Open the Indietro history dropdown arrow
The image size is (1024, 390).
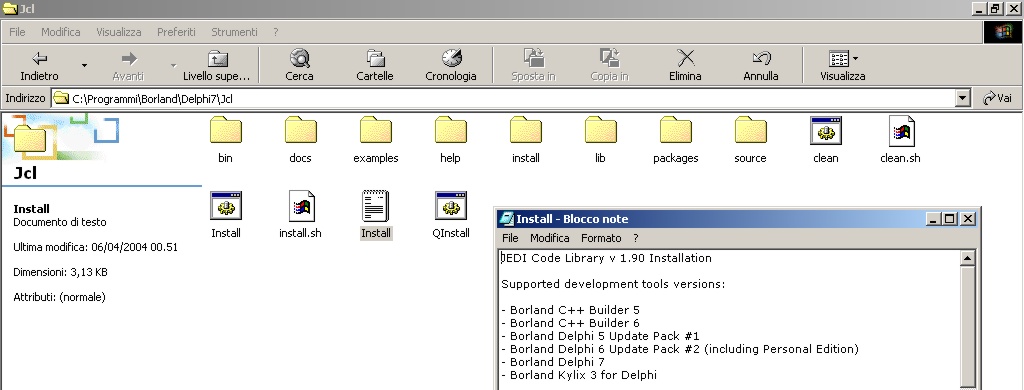[x=84, y=65]
